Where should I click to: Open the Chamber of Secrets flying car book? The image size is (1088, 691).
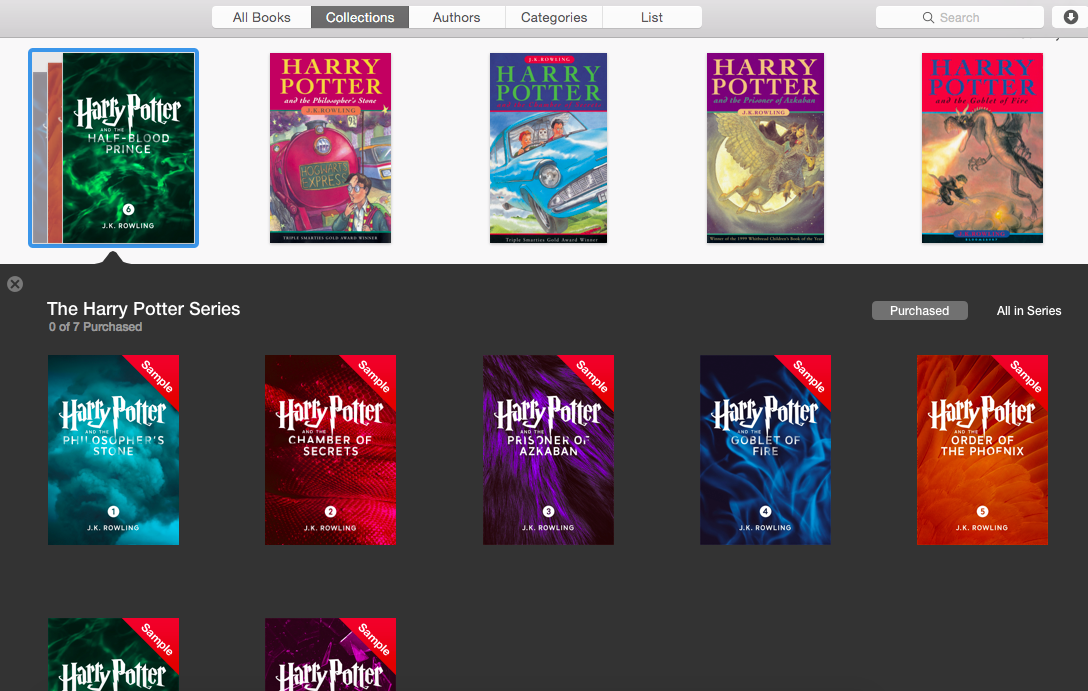(x=548, y=148)
